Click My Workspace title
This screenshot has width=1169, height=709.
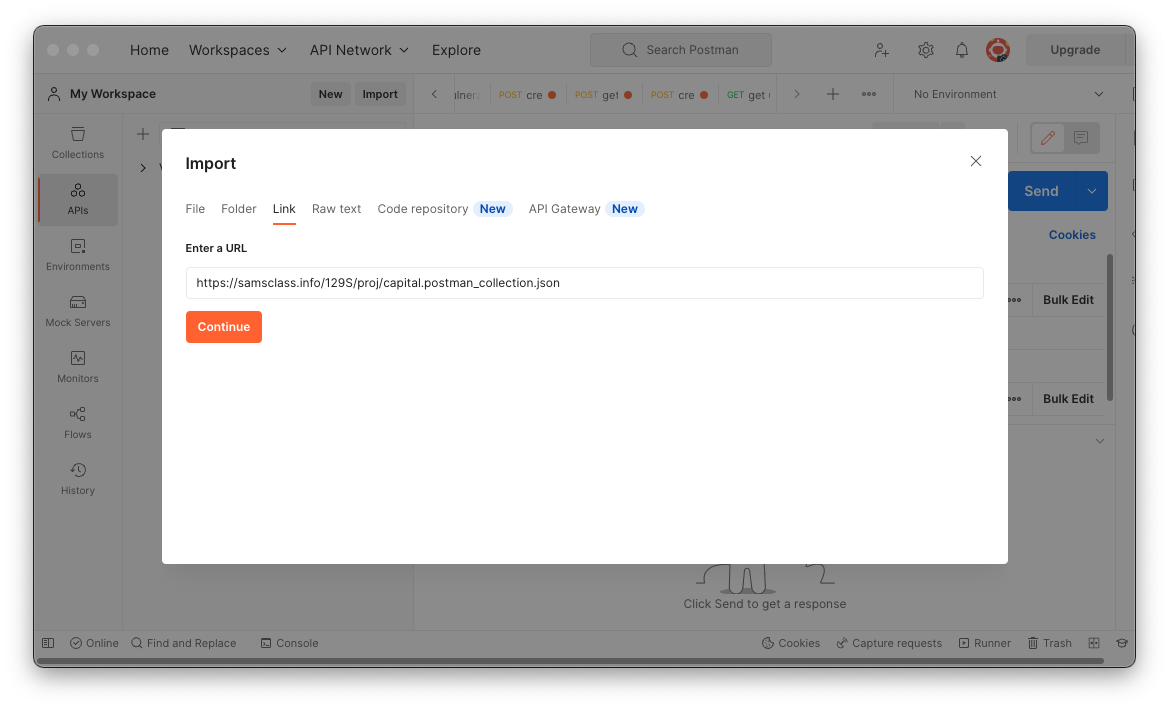pyautogui.click(x=113, y=94)
